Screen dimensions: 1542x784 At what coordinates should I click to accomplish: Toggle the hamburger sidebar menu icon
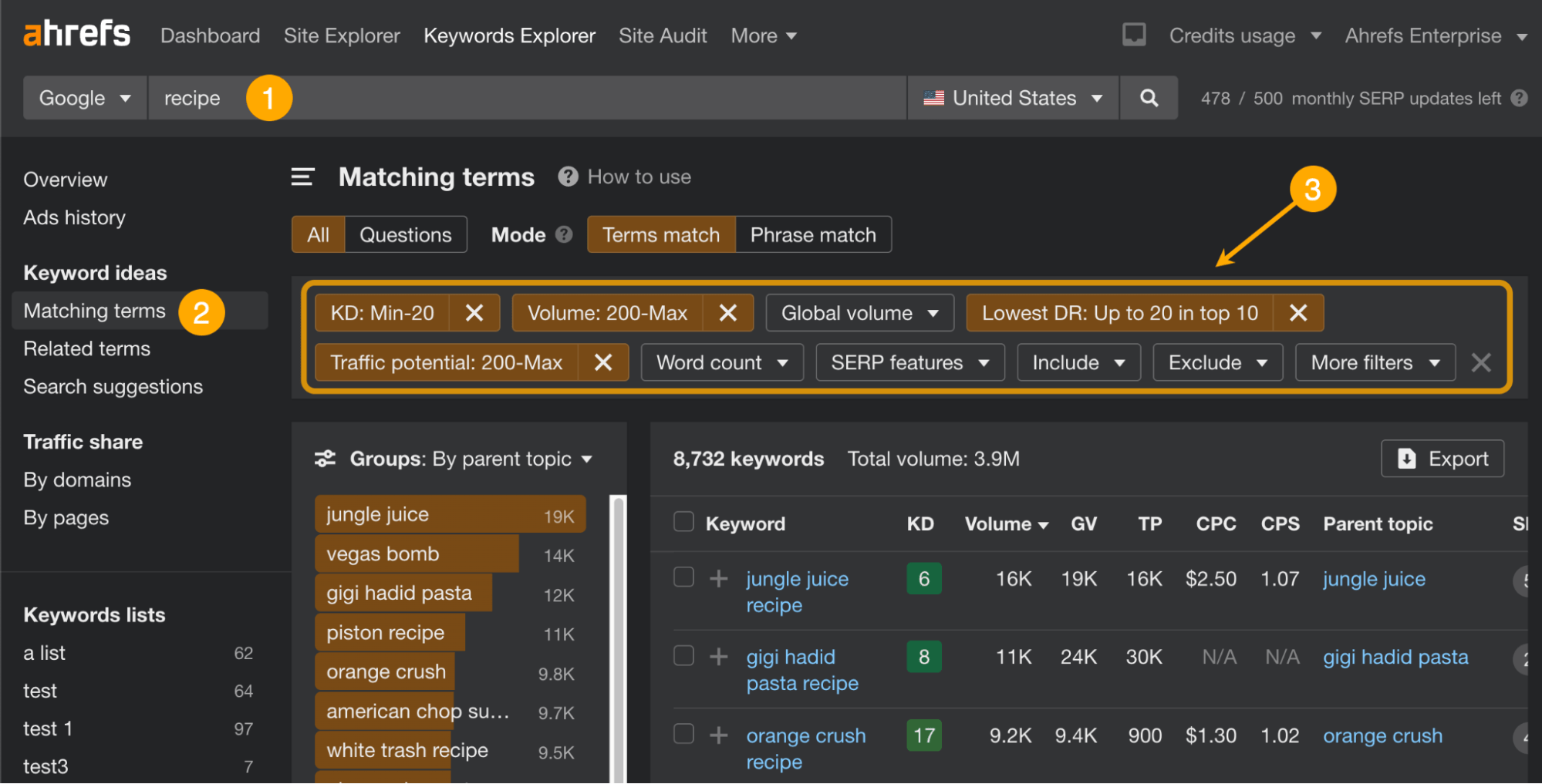tap(302, 177)
